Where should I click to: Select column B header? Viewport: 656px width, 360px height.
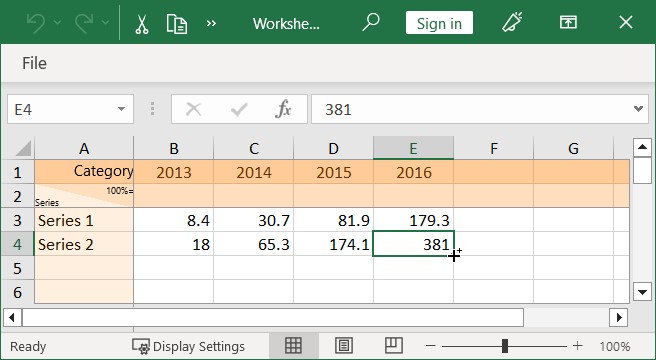point(174,148)
